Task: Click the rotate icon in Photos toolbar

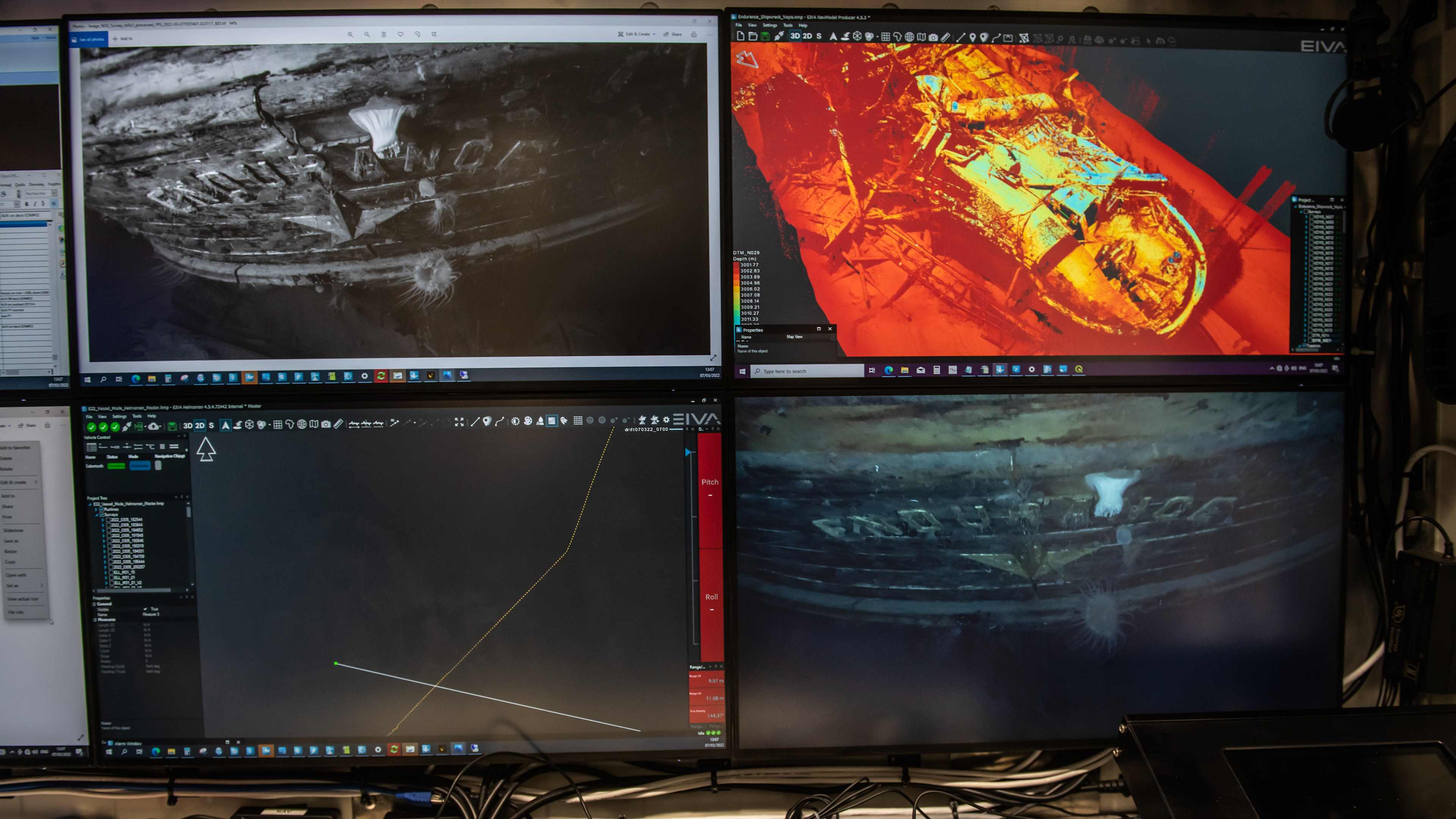Action: click(417, 34)
